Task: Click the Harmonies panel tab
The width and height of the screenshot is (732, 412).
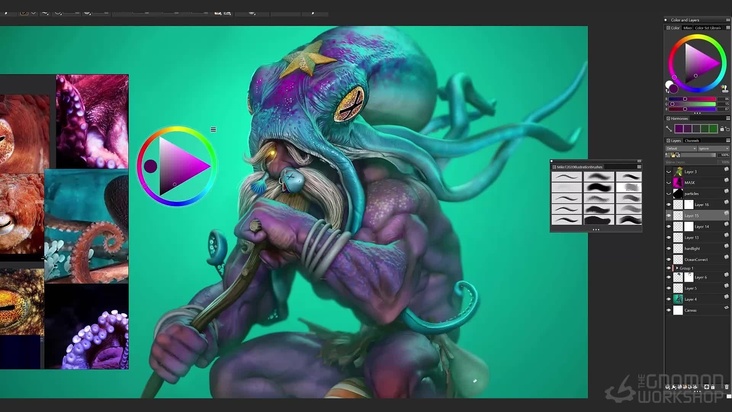Action: pos(677,119)
